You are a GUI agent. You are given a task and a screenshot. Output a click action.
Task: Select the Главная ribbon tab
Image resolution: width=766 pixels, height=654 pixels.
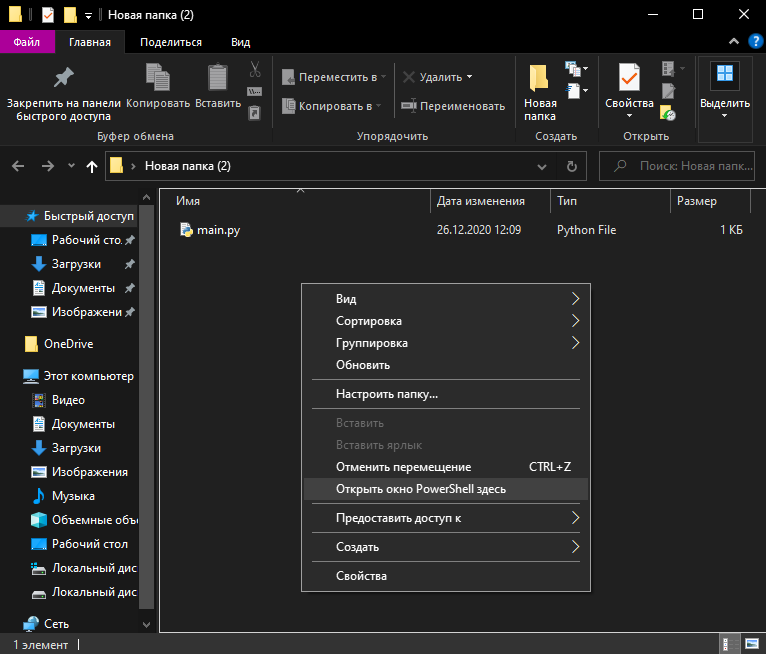point(90,42)
